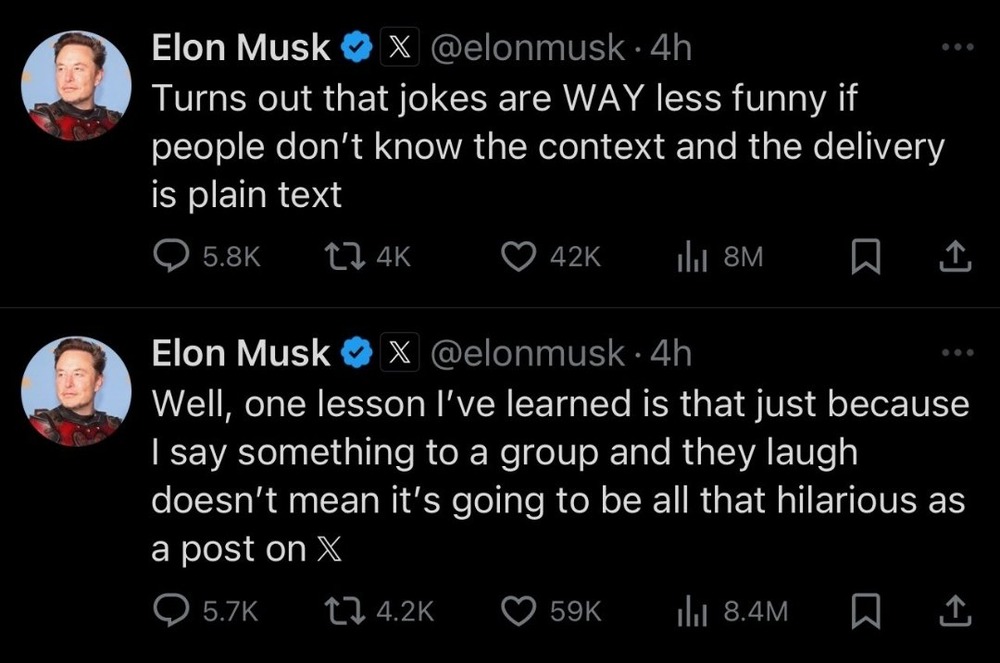Click the display name on the second post
Image resolution: width=1000 pixels, height=663 pixels.
(240, 353)
